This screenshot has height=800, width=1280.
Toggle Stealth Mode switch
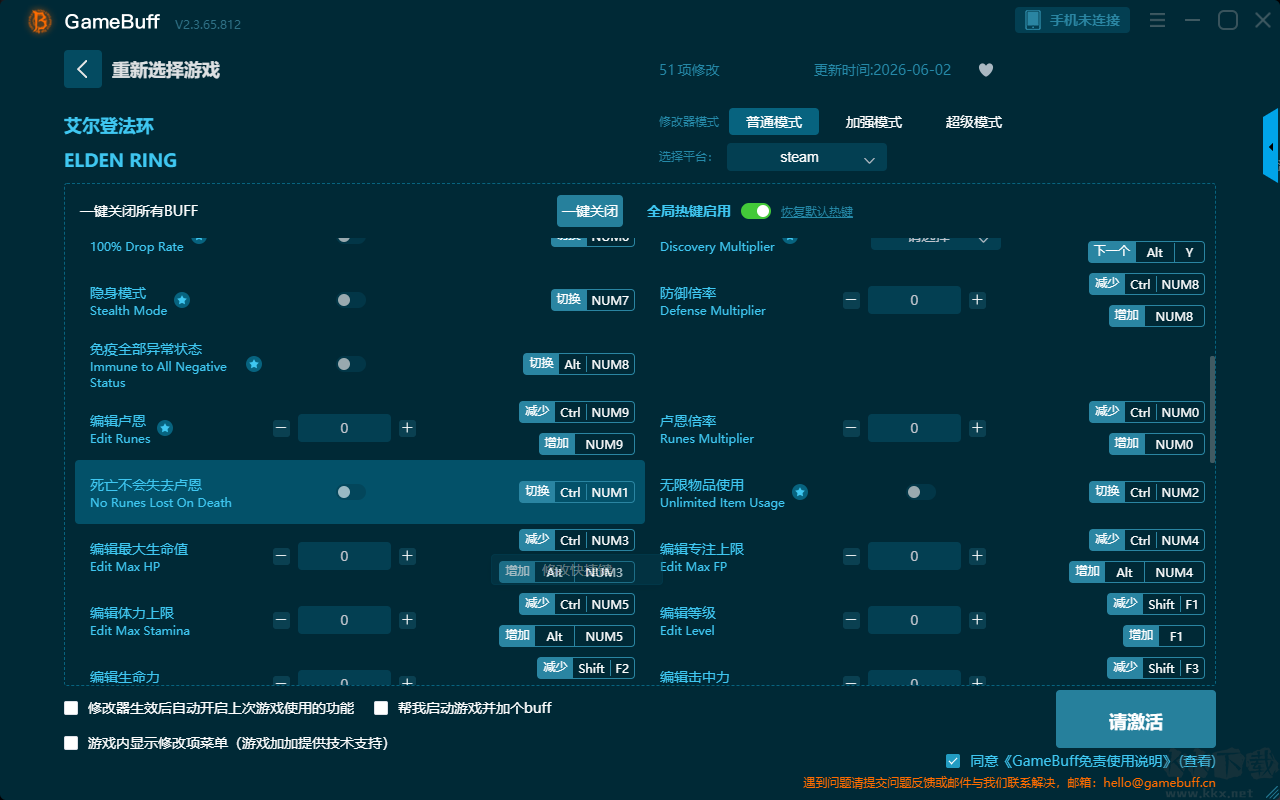tap(351, 300)
